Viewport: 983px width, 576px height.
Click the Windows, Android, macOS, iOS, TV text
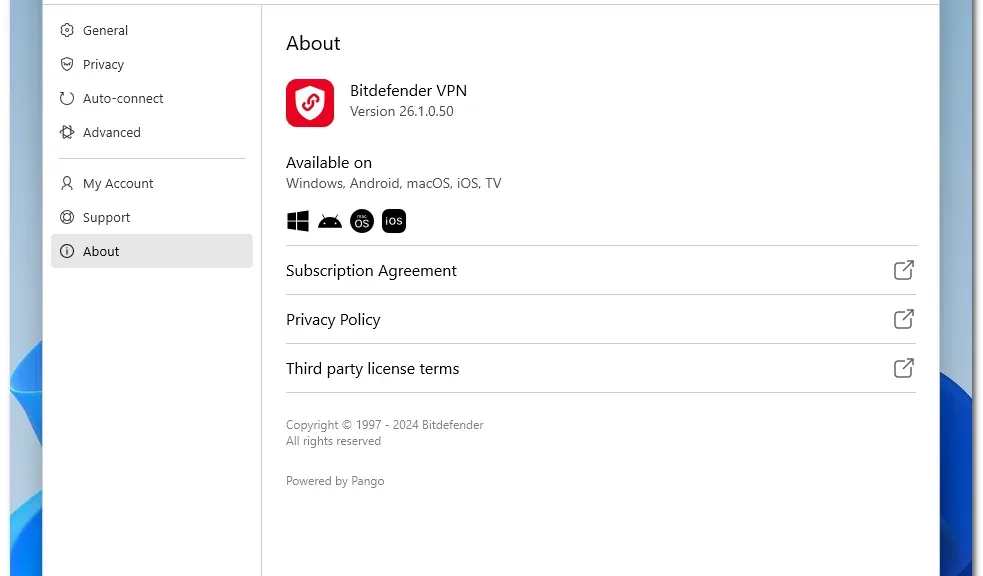pos(394,183)
